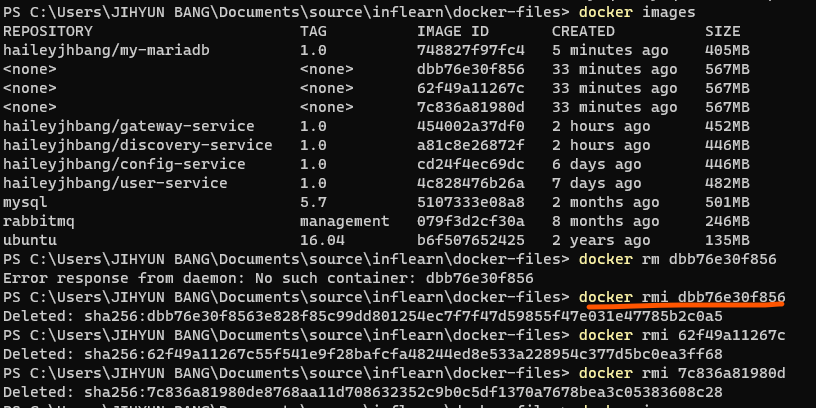This screenshot has height=408, width=816.
Task: Select image ID 454002a37df0
Action: point(470,126)
